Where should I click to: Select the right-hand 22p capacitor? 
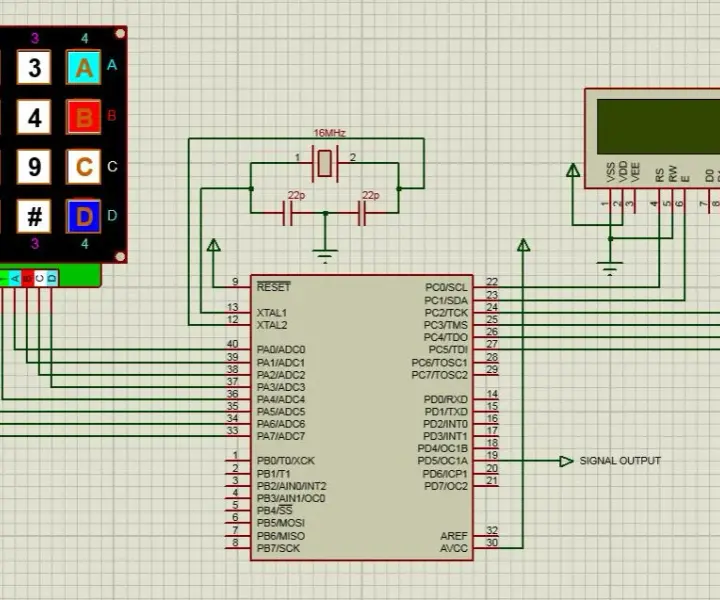pos(362,213)
